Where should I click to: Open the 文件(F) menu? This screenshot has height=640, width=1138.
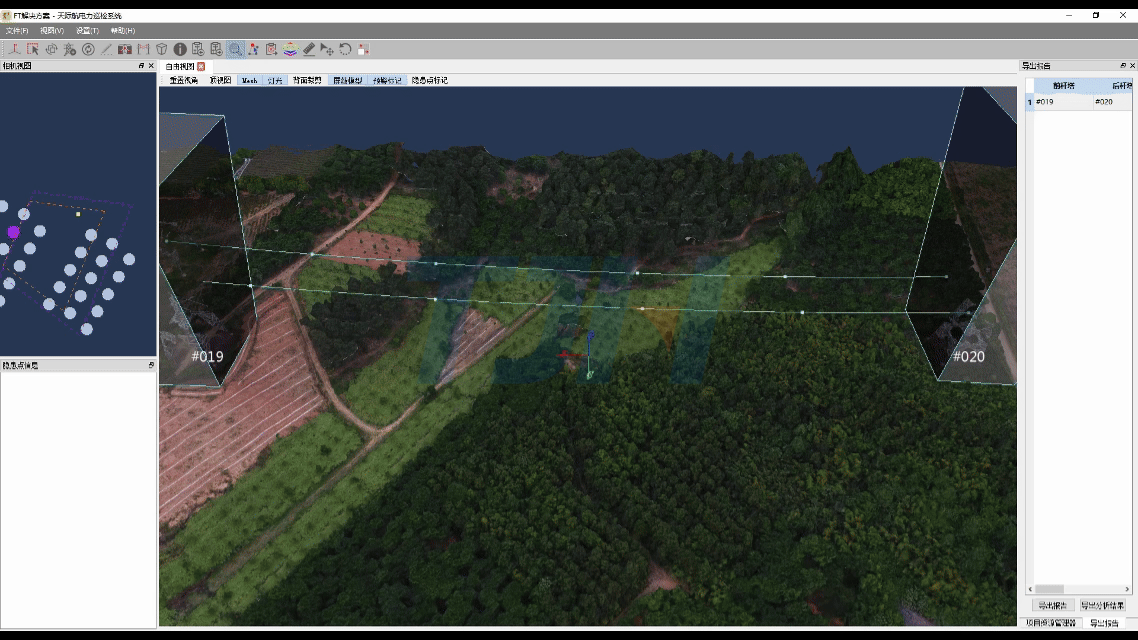pyautogui.click(x=17, y=31)
